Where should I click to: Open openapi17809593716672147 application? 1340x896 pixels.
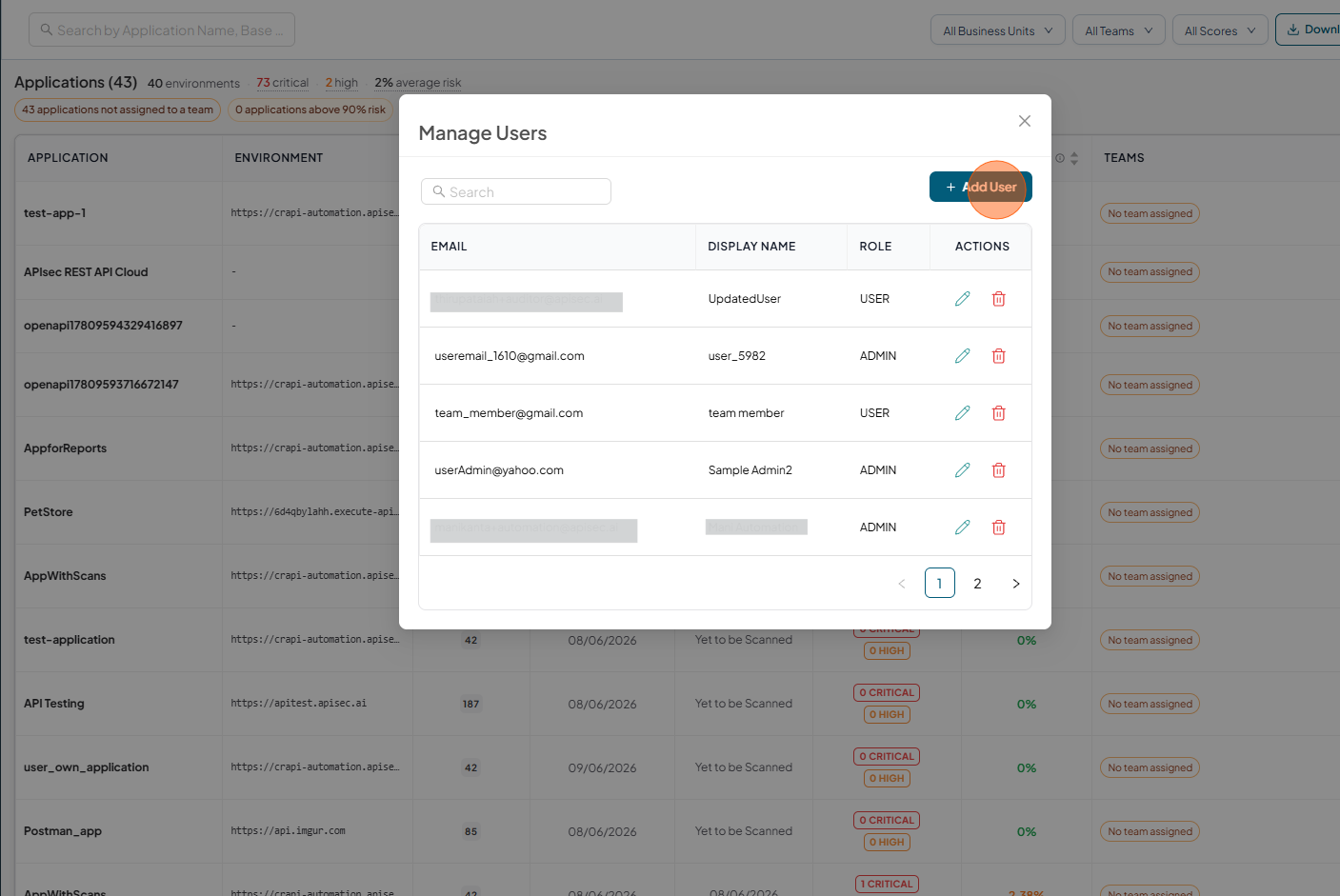click(x=101, y=385)
